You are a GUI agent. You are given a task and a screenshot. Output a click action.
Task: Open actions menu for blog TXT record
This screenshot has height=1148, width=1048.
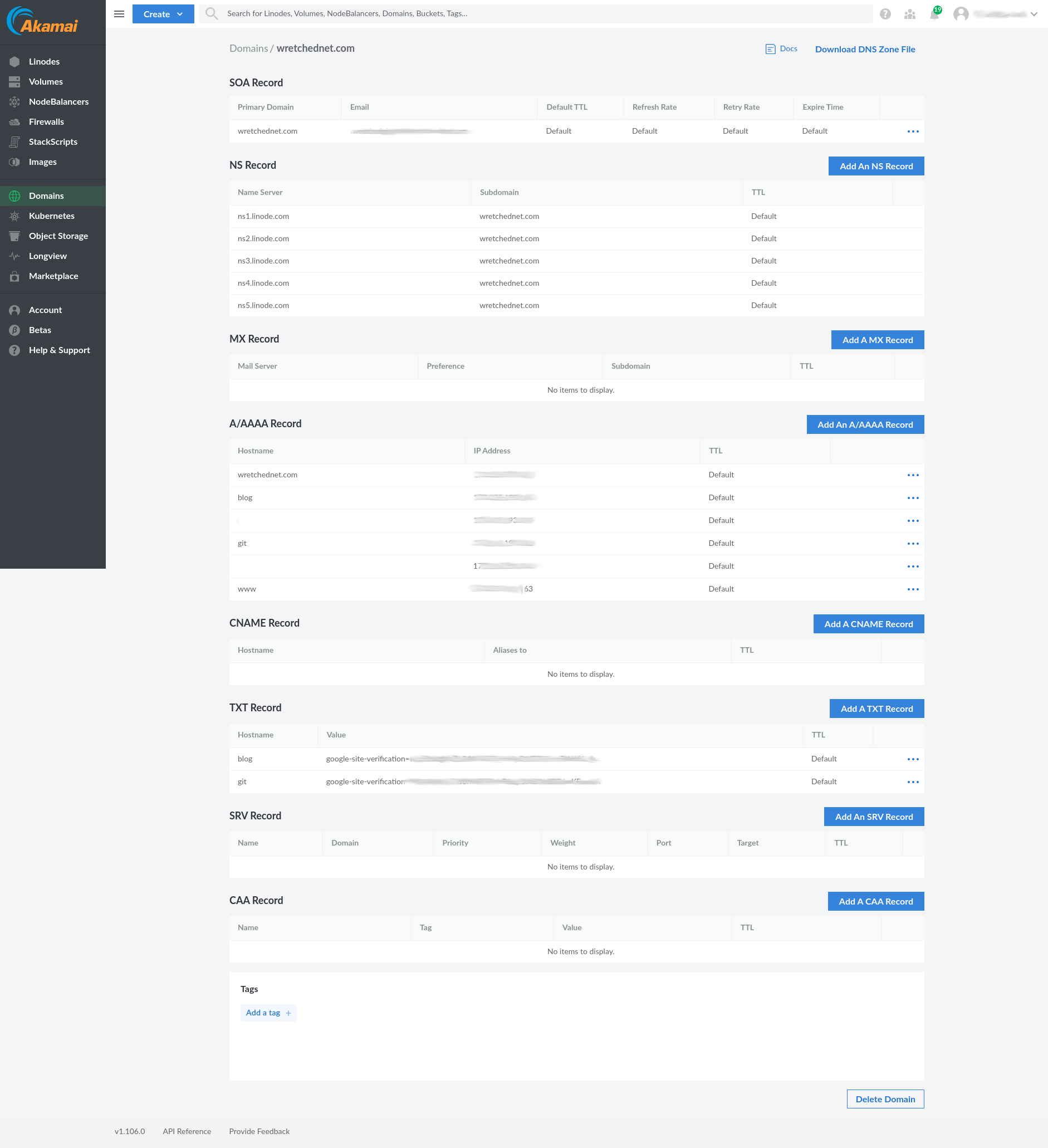[913, 759]
